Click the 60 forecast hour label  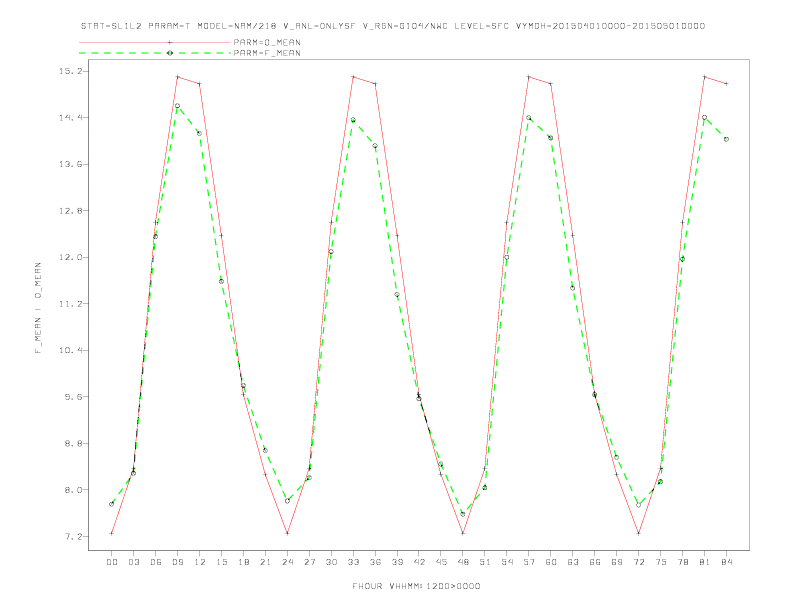(551, 562)
